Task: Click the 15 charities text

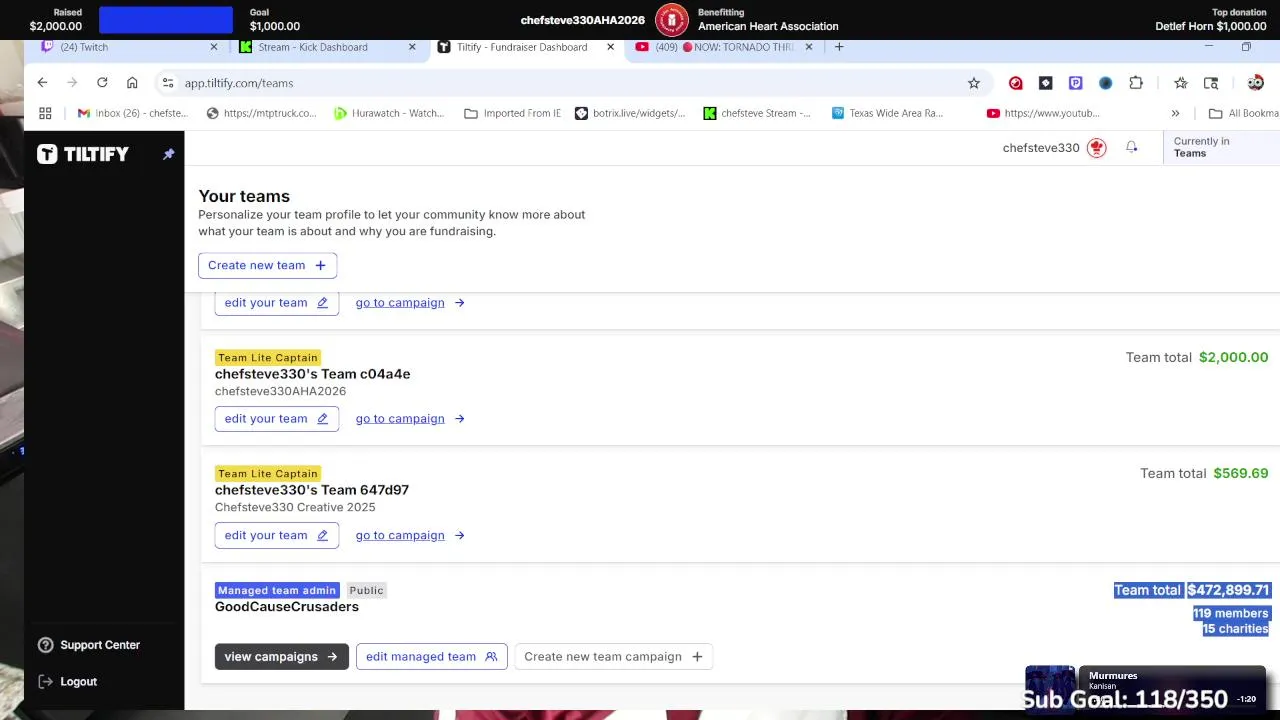Action: 1236,628
